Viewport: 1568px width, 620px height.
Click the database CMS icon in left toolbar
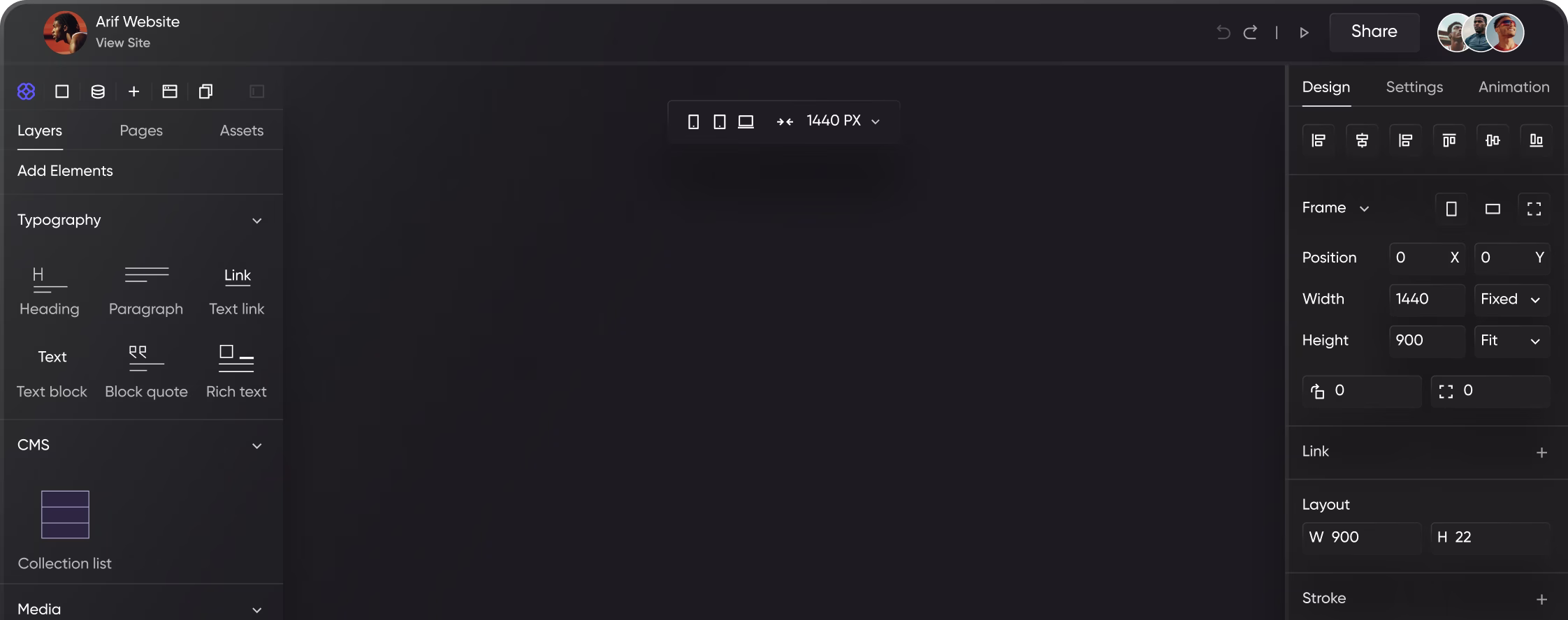pos(98,91)
